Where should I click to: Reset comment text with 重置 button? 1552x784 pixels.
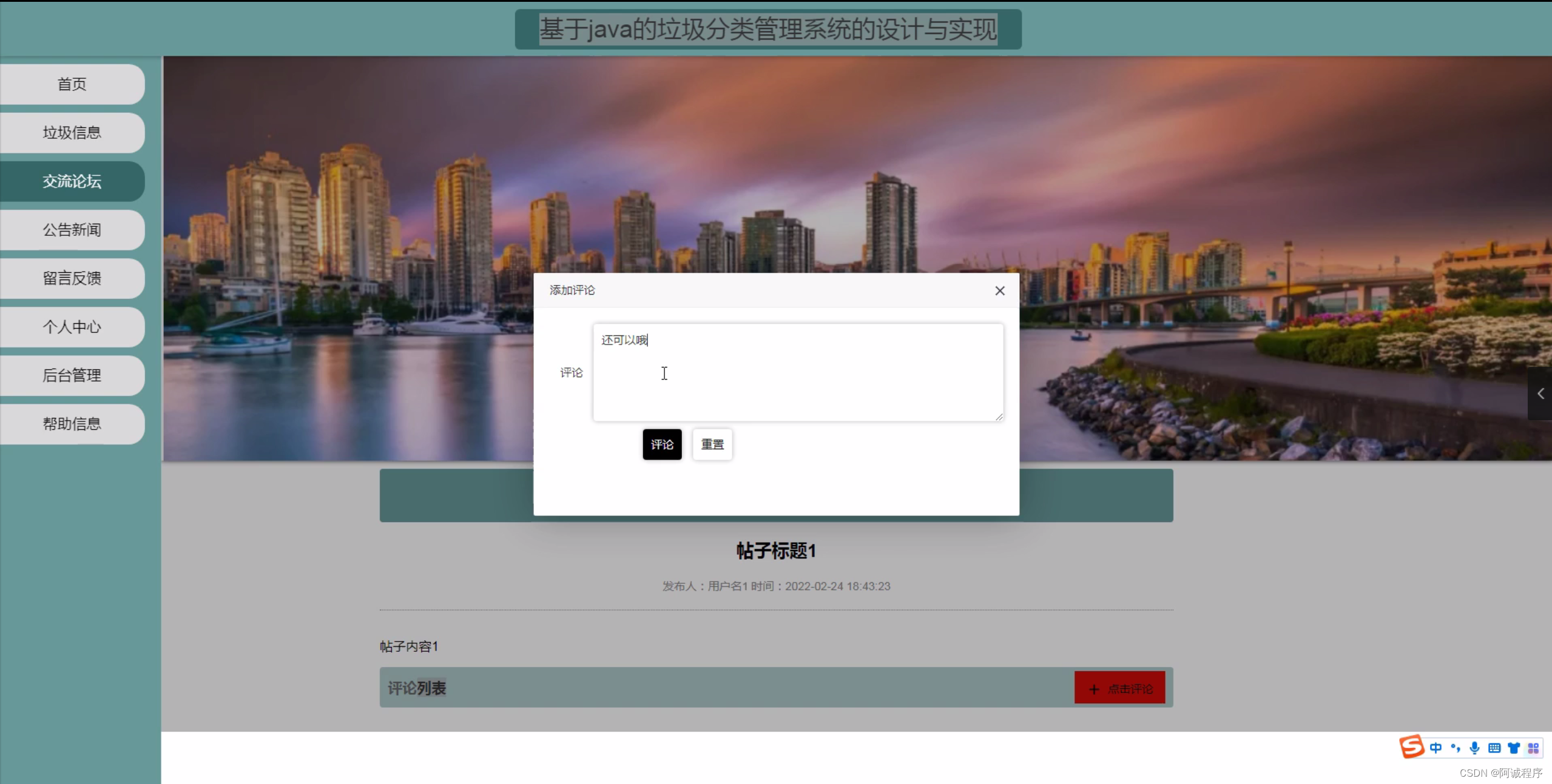click(x=711, y=444)
